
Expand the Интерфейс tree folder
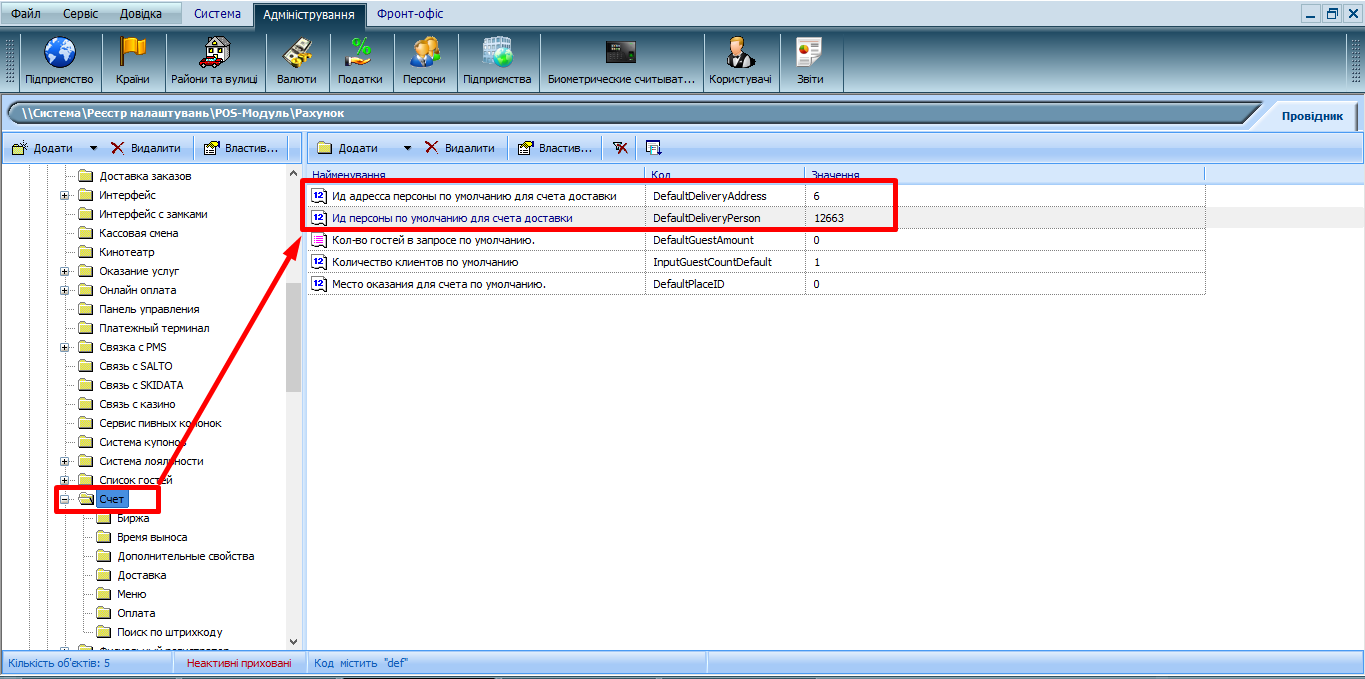[x=65, y=195]
